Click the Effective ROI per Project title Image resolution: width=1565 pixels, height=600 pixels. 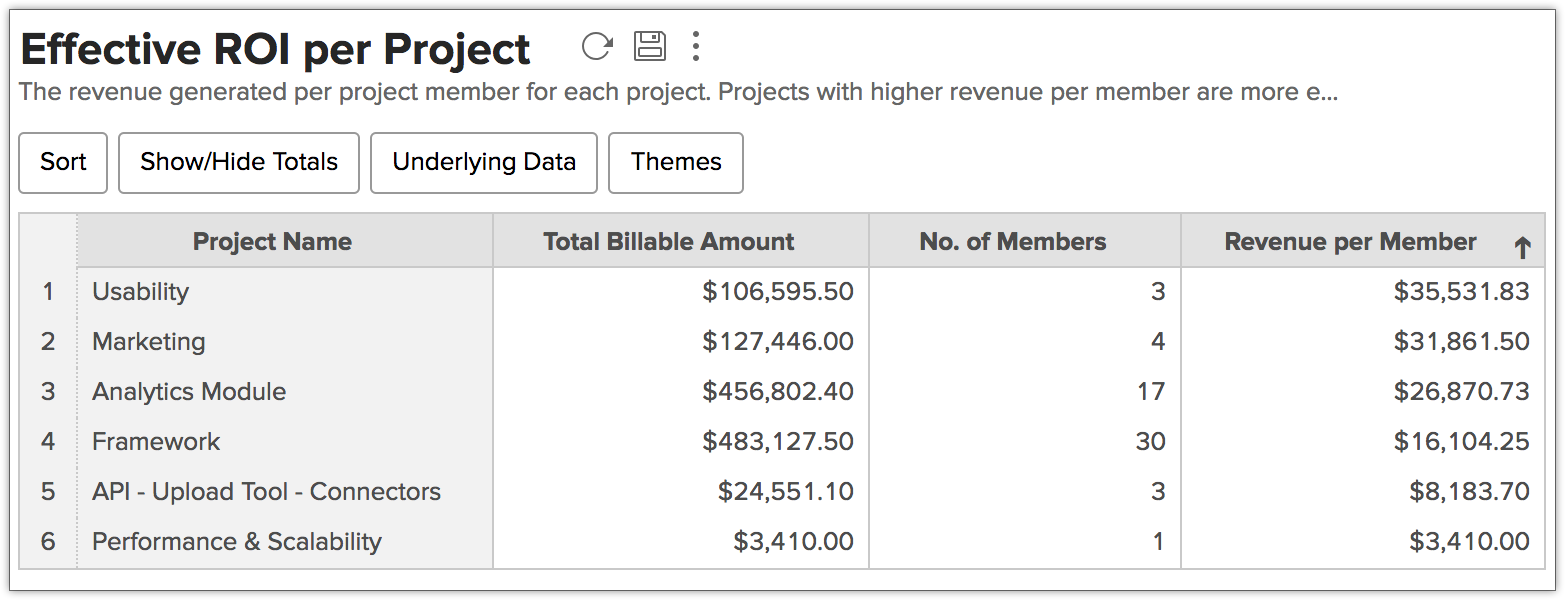(x=276, y=49)
